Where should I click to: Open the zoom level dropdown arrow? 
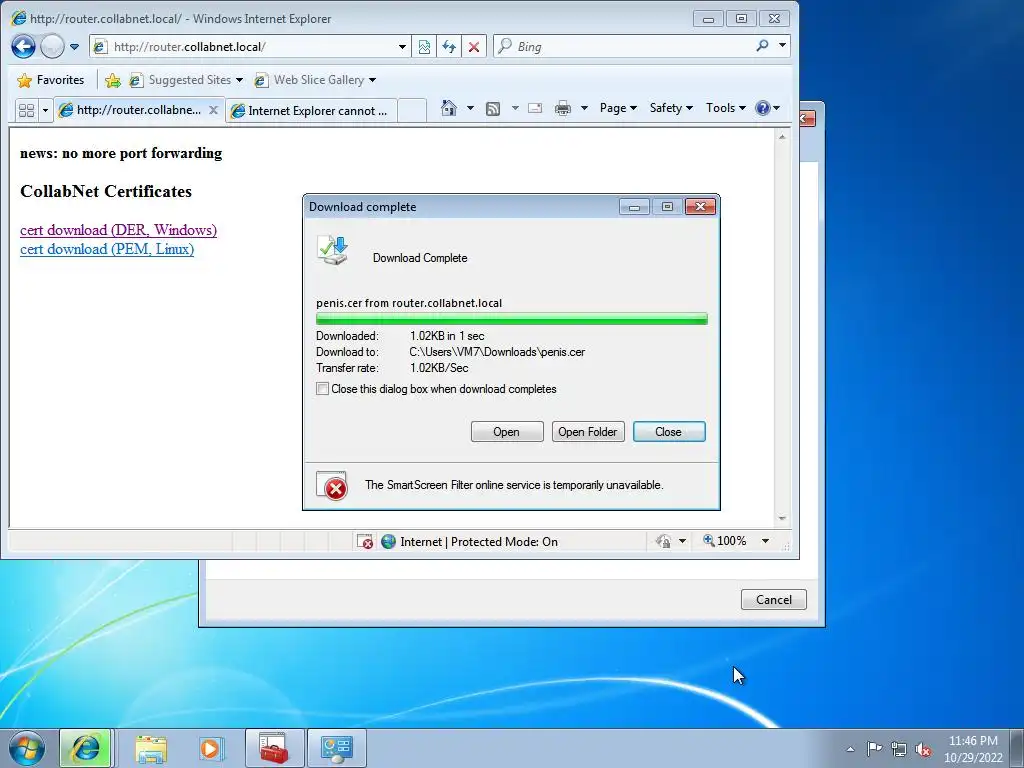point(765,541)
